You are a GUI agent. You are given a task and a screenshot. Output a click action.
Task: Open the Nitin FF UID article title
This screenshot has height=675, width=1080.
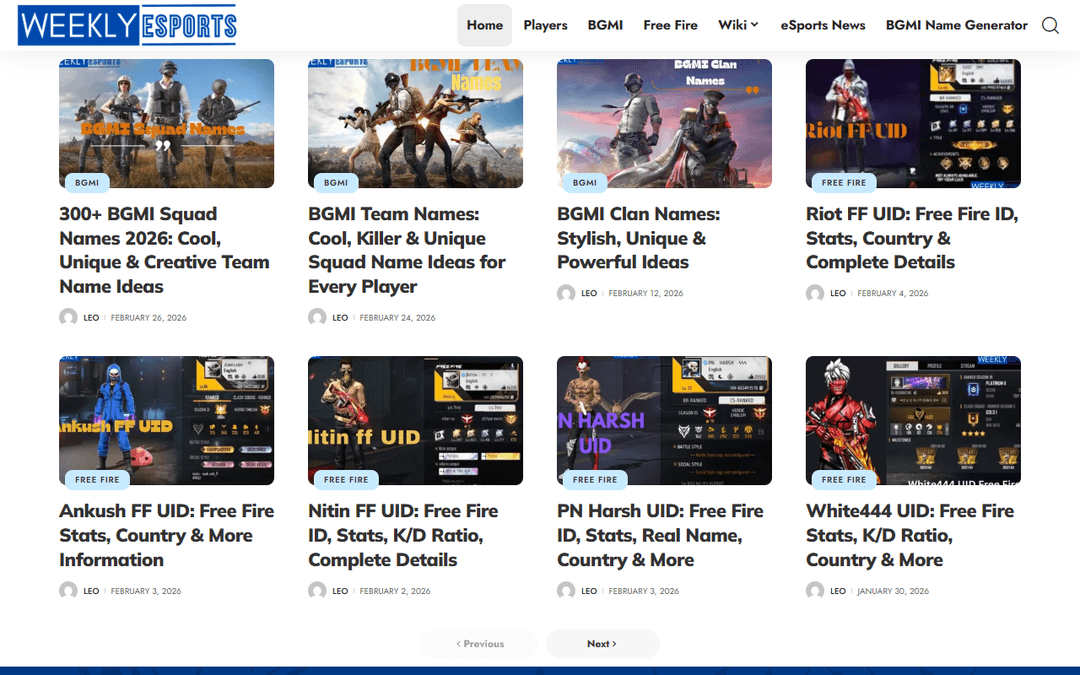(403, 535)
